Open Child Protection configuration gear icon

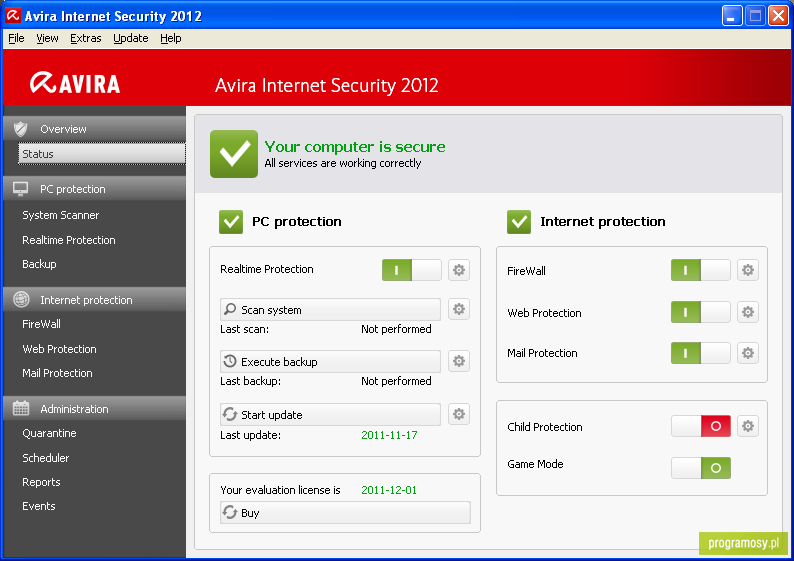click(748, 426)
